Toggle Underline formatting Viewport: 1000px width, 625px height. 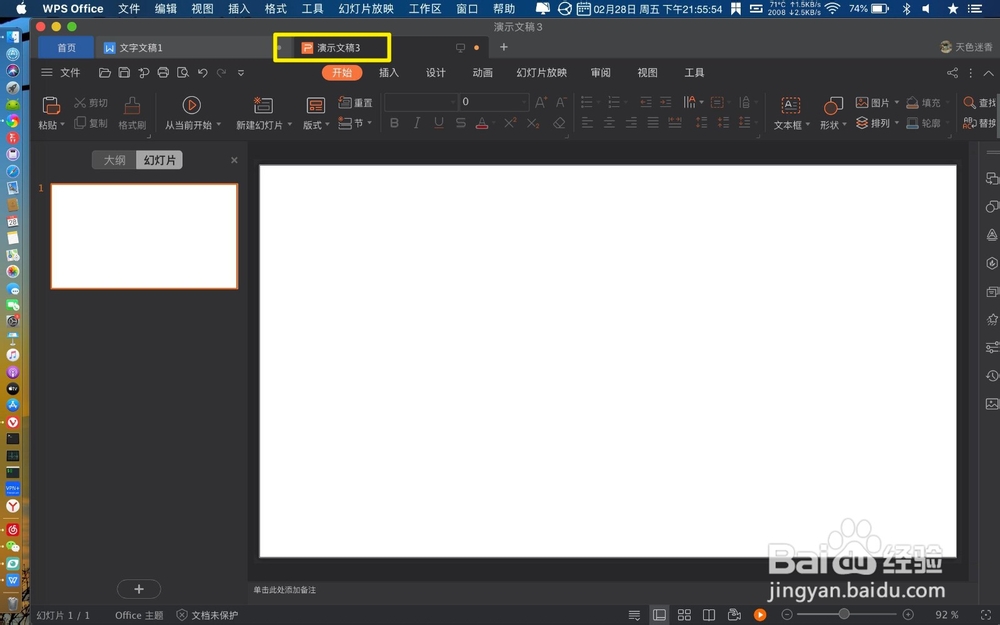pyautogui.click(x=439, y=123)
